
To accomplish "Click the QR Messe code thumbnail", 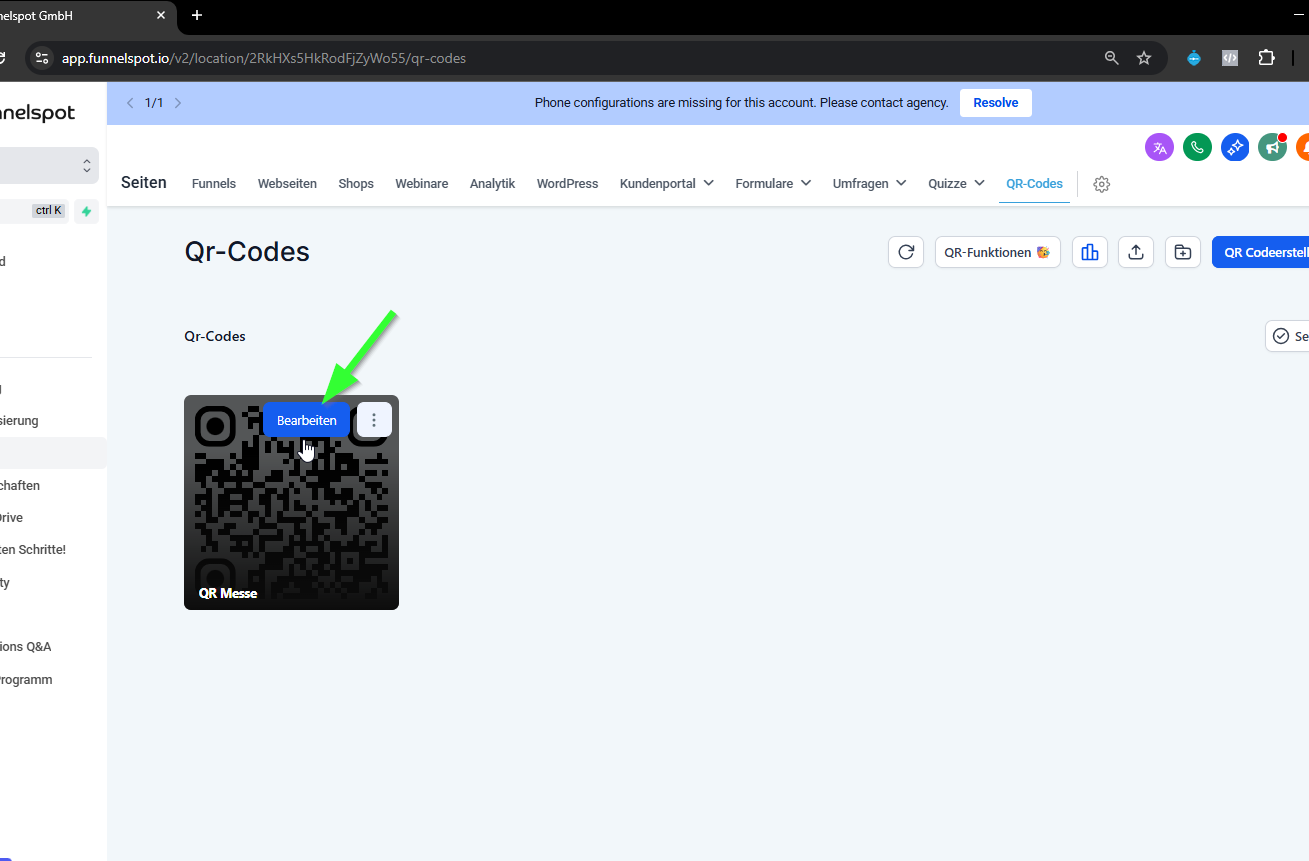I will [291, 502].
